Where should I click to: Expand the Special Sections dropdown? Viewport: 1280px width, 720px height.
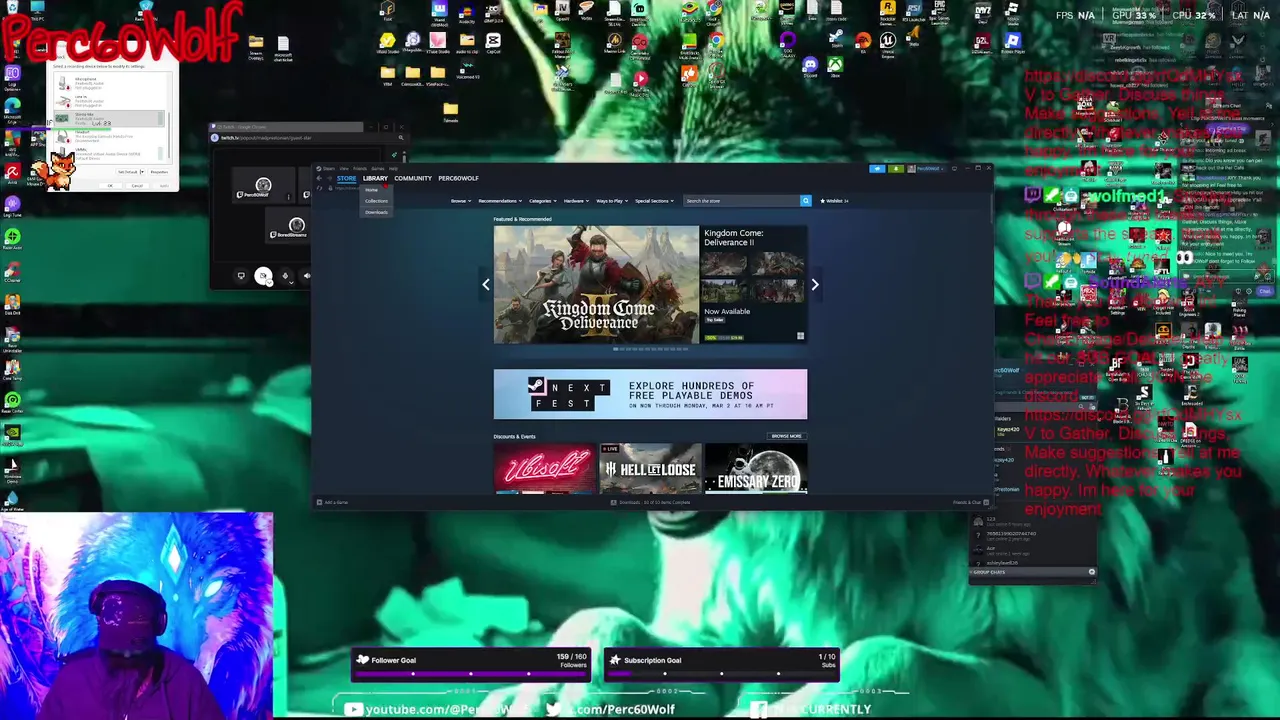pyautogui.click(x=654, y=201)
